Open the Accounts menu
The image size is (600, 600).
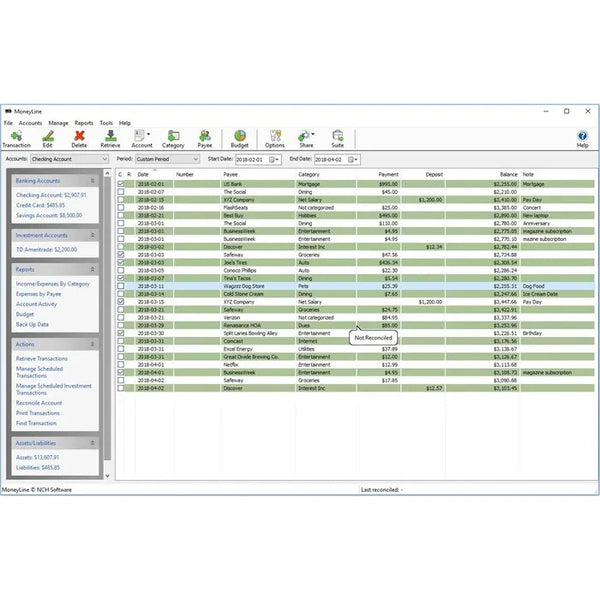click(x=31, y=123)
